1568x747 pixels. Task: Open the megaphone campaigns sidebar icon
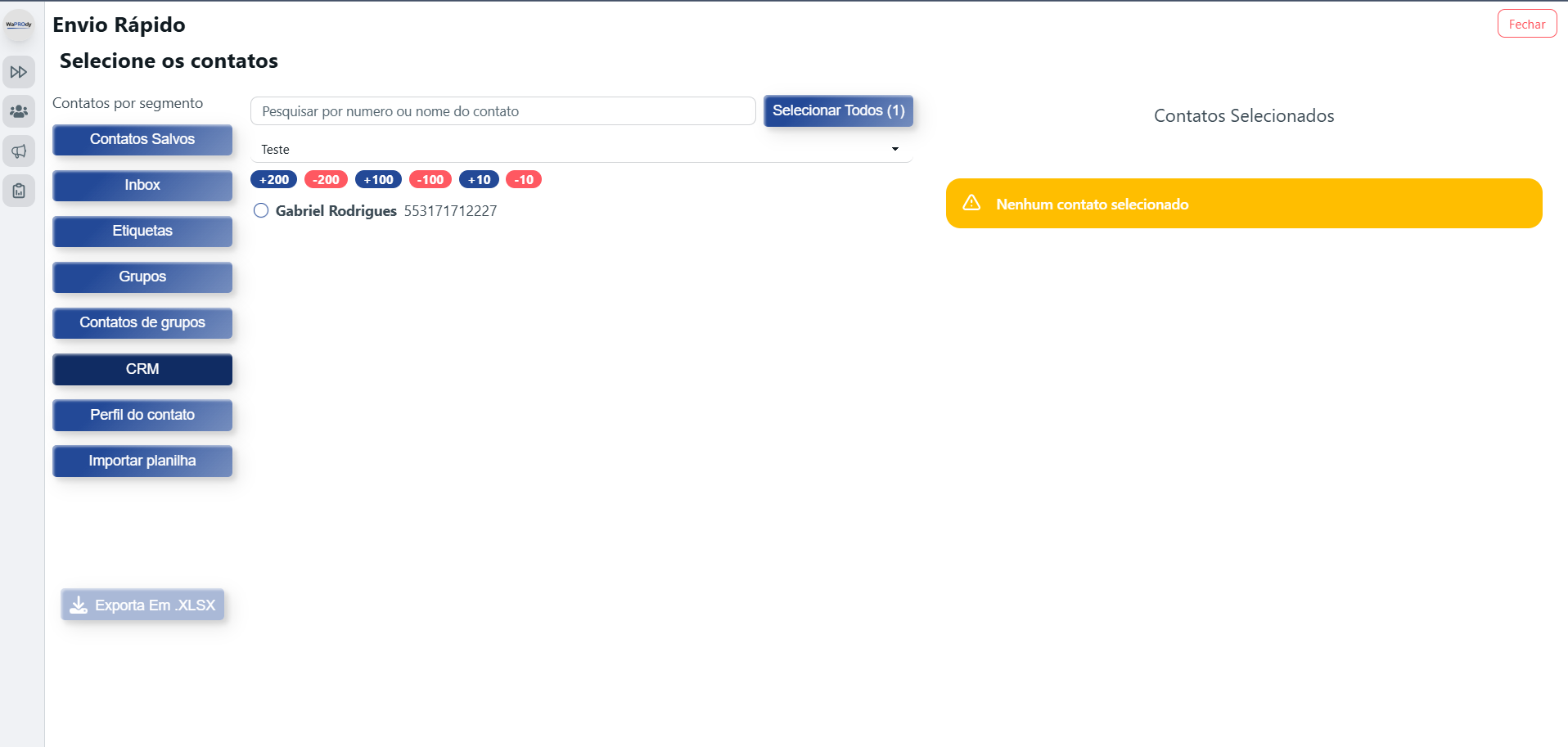pyautogui.click(x=19, y=151)
